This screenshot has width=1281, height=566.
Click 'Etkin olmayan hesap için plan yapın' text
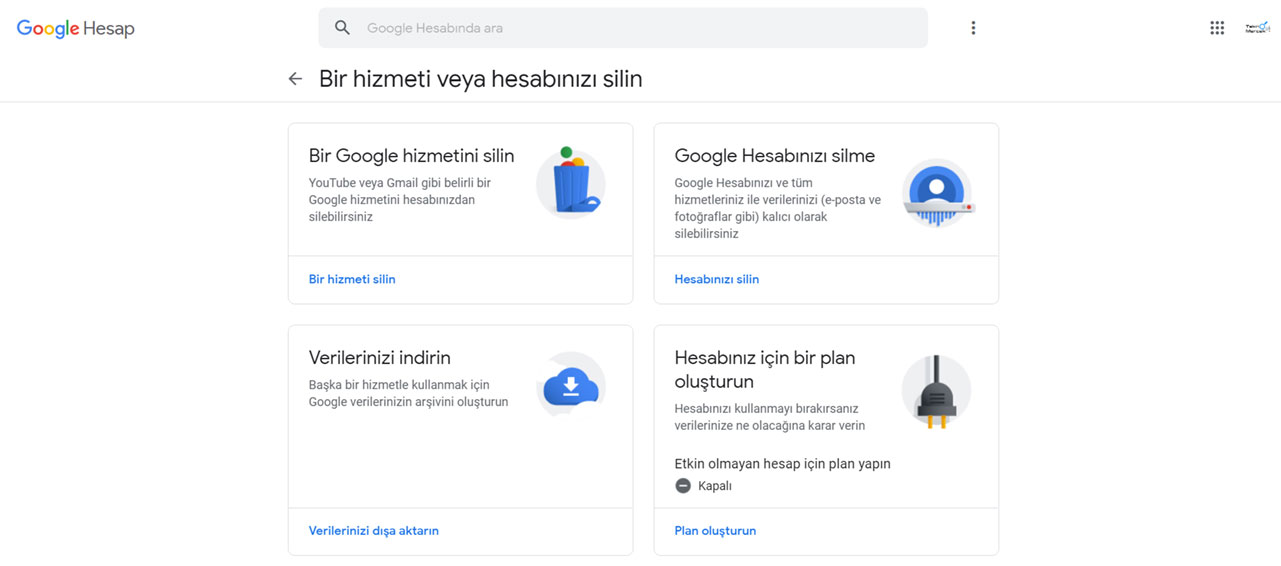[783, 464]
